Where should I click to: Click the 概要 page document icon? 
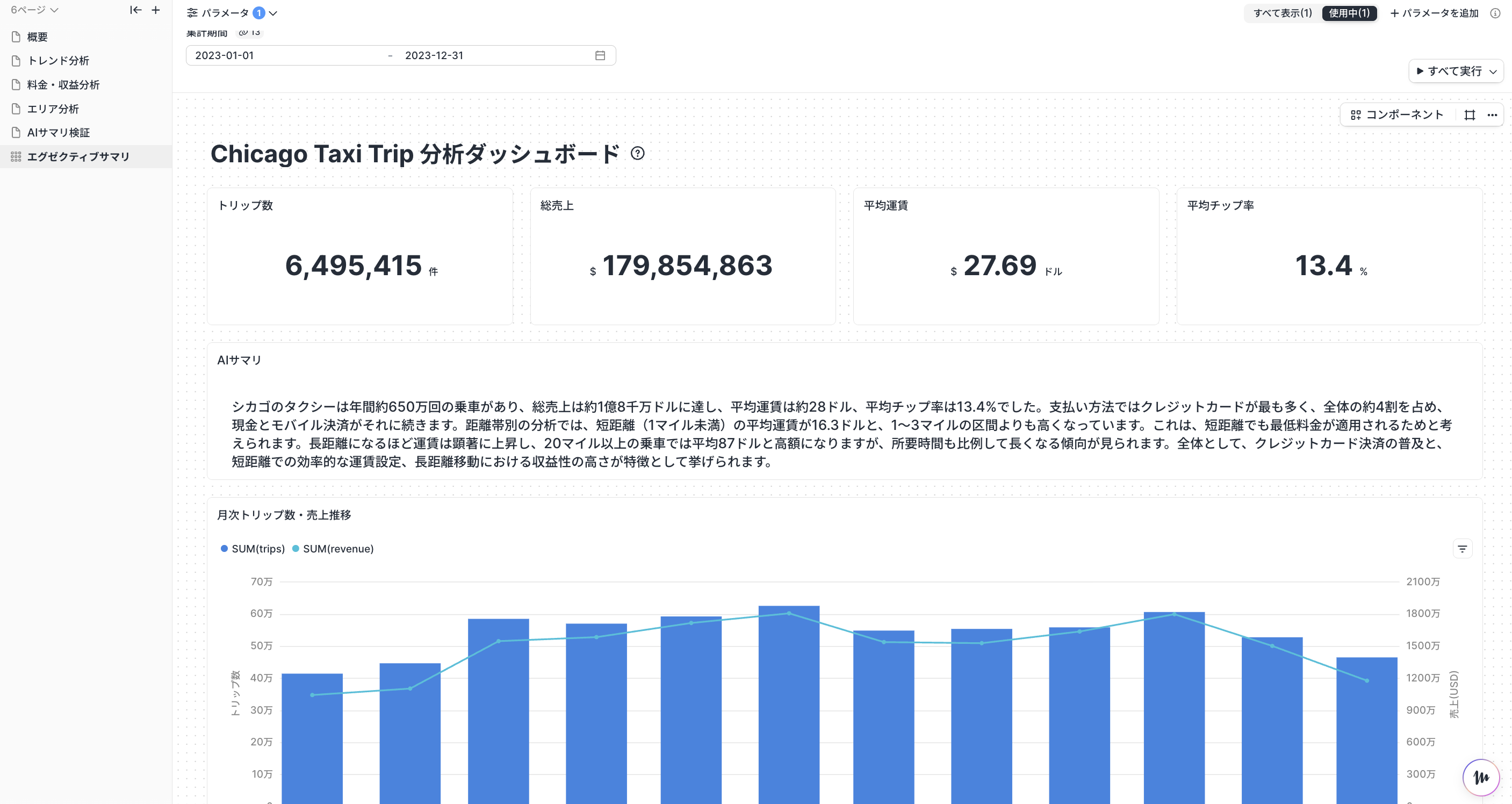click(16, 37)
